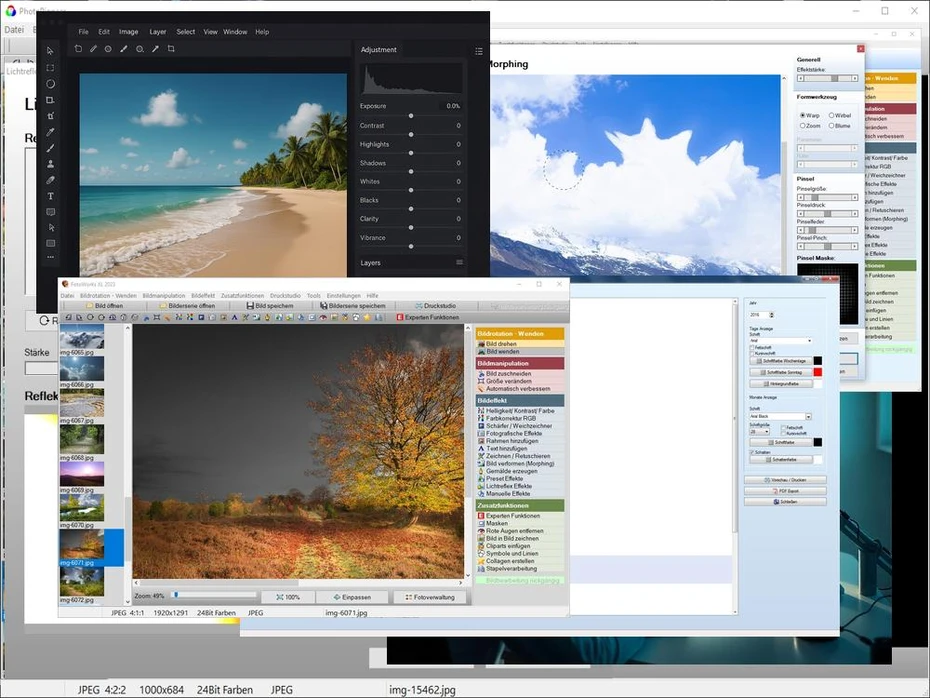The width and height of the screenshot is (930, 698).
Task: Click the Bild speichern save icon
Action: (x=249, y=306)
